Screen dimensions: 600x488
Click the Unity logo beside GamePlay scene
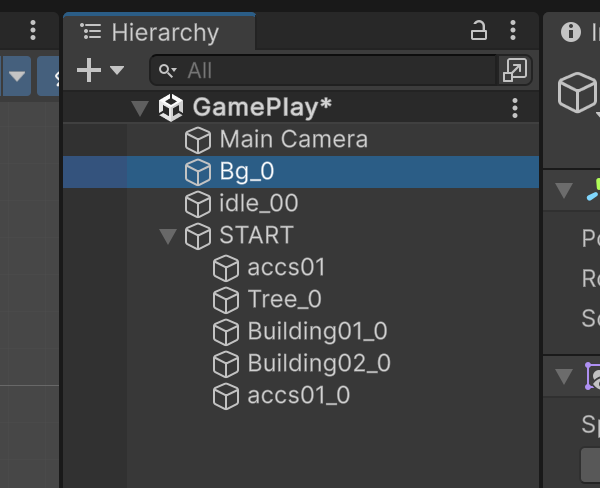(x=171, y=108)
